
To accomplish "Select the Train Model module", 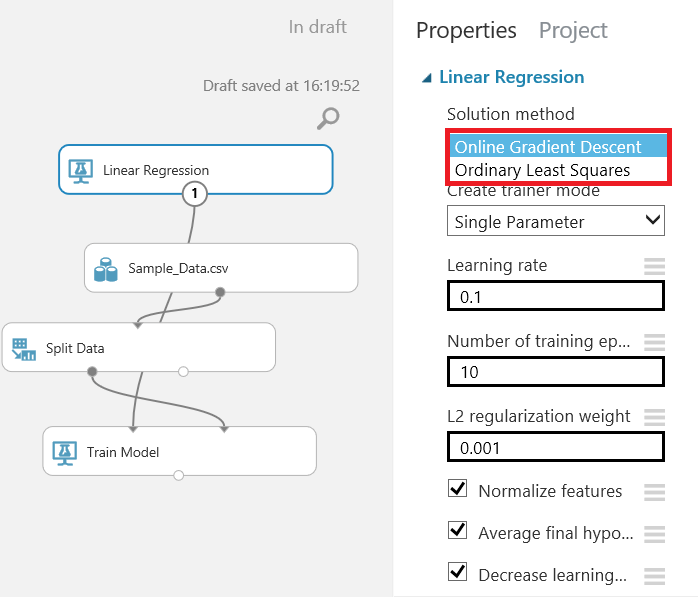I will (179, 451).
